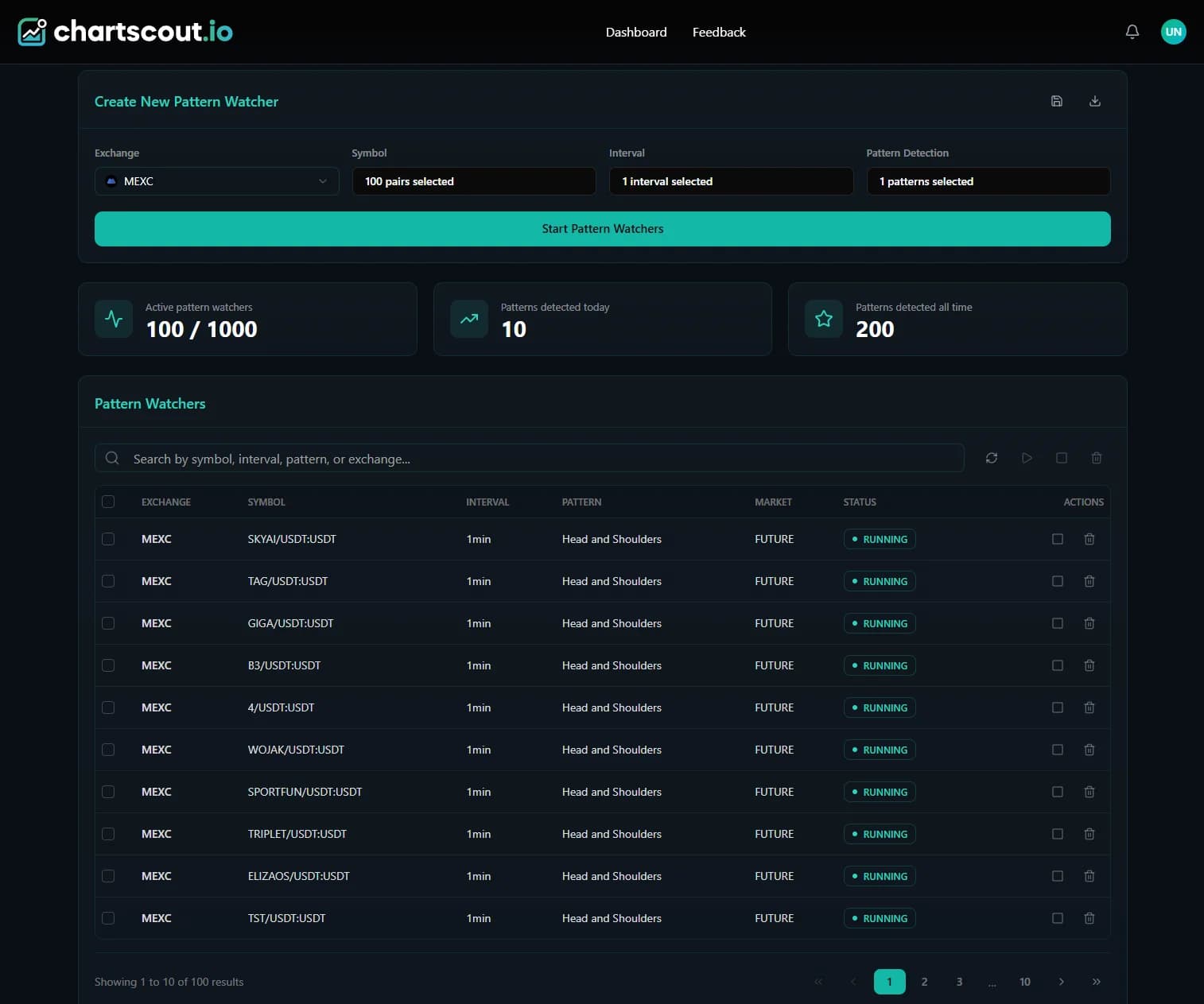Viewport: 1204px width, 1004px height.
Task: Click the STATUS column header
Action: pyautogui.click(x=860, y=502)
